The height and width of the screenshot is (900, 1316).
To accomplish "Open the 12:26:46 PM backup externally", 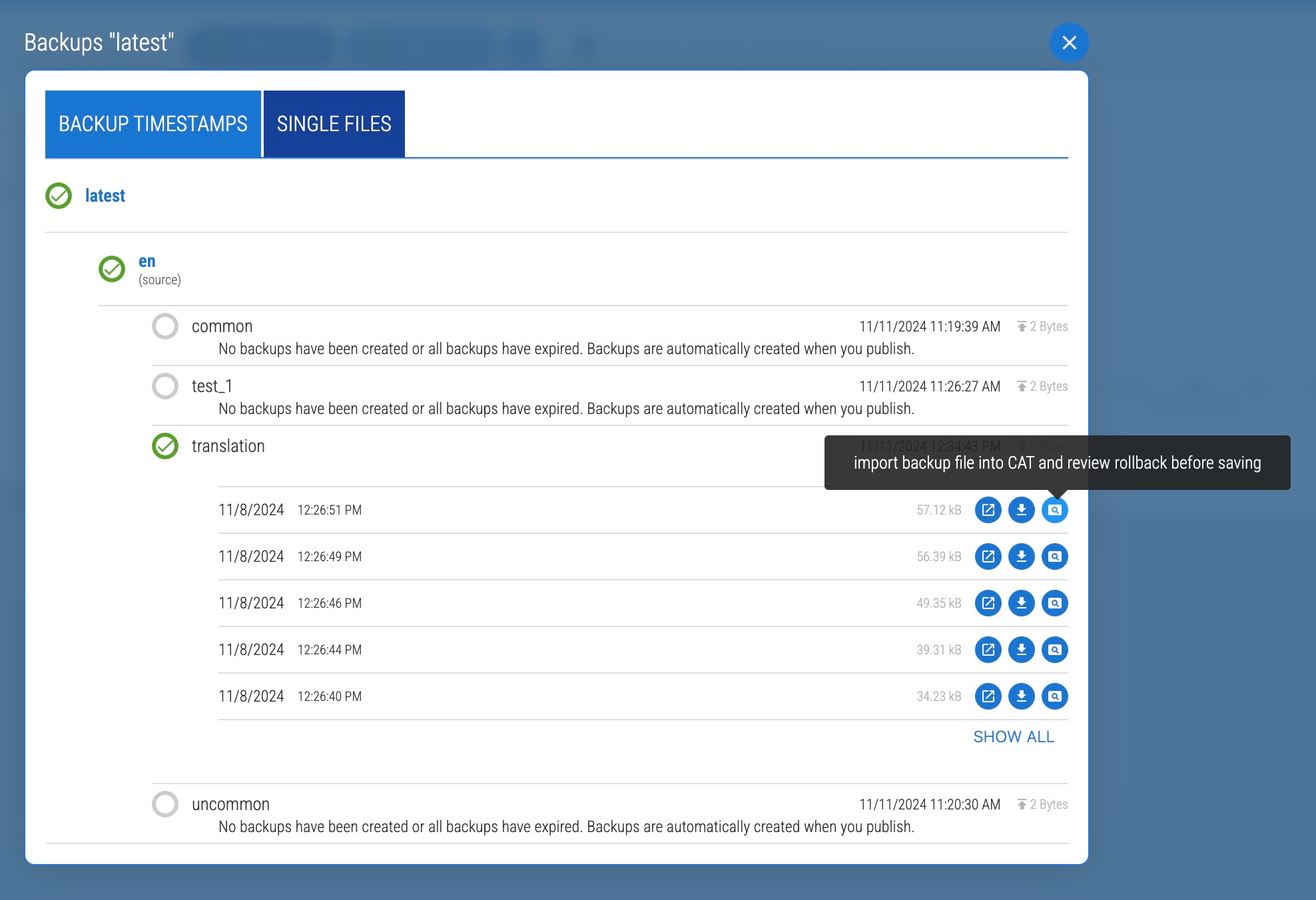I will tap(988, 603).
